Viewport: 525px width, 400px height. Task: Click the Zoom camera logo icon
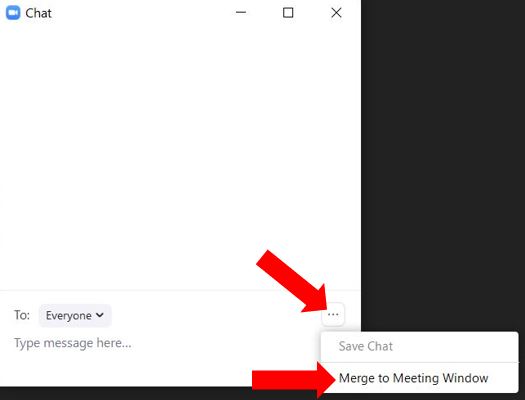point(13,13)
